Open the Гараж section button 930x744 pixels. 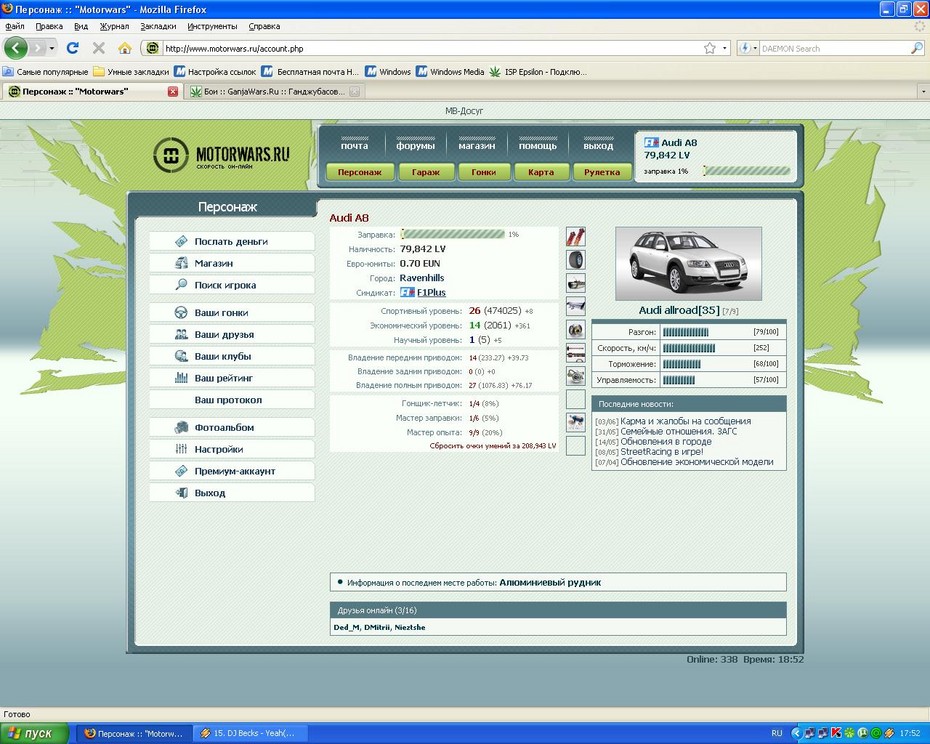(x=425, y=172)
